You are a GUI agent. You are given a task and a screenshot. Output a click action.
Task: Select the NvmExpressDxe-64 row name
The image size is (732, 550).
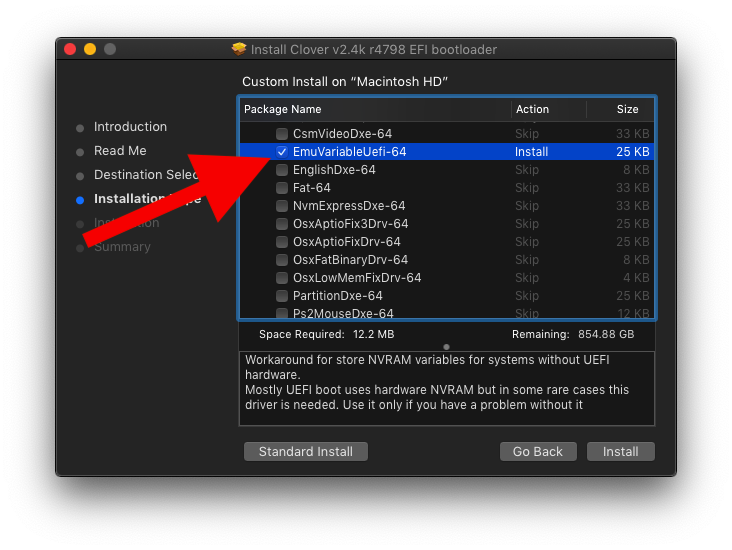pyautogui.click(x=349, y=206)
